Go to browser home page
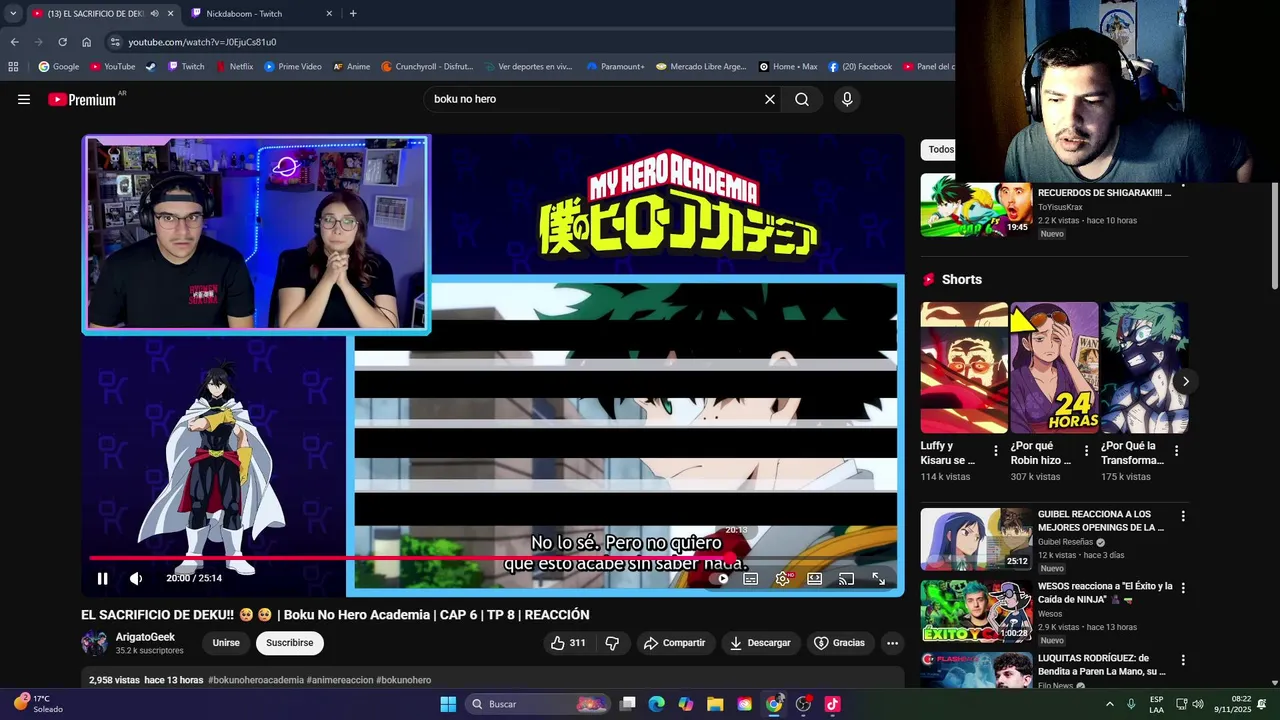This screenshot has height=720, width=1280. (x=86, y=42)
